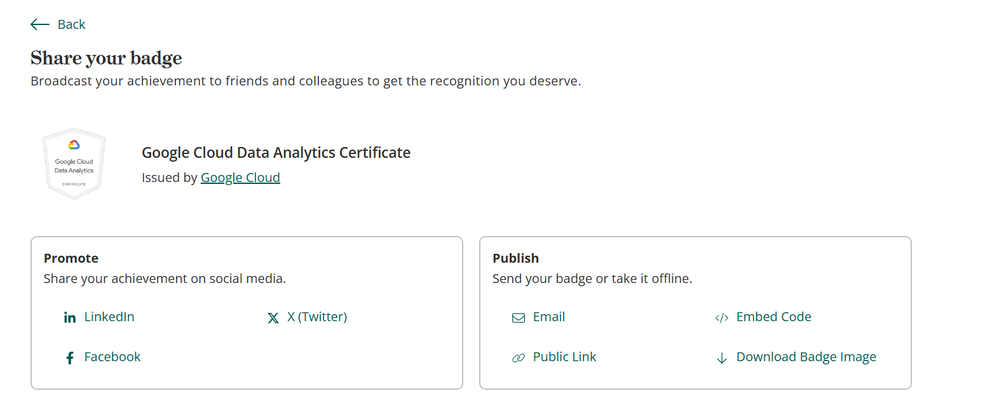Open the Google Cloud issuer link

pyautogui.click(x=240, y=178)
